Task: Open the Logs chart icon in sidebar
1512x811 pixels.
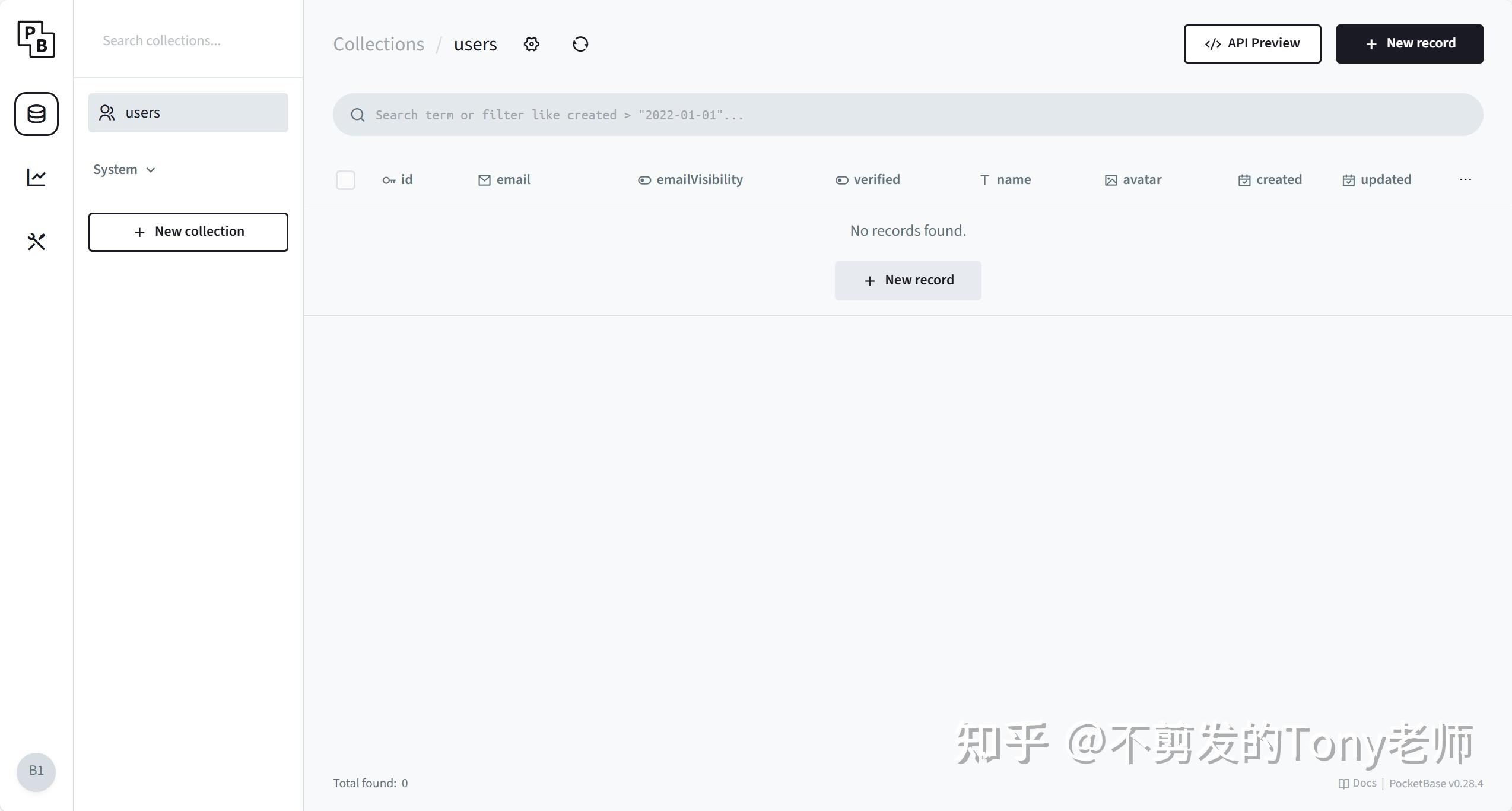Action: point(36,177)
